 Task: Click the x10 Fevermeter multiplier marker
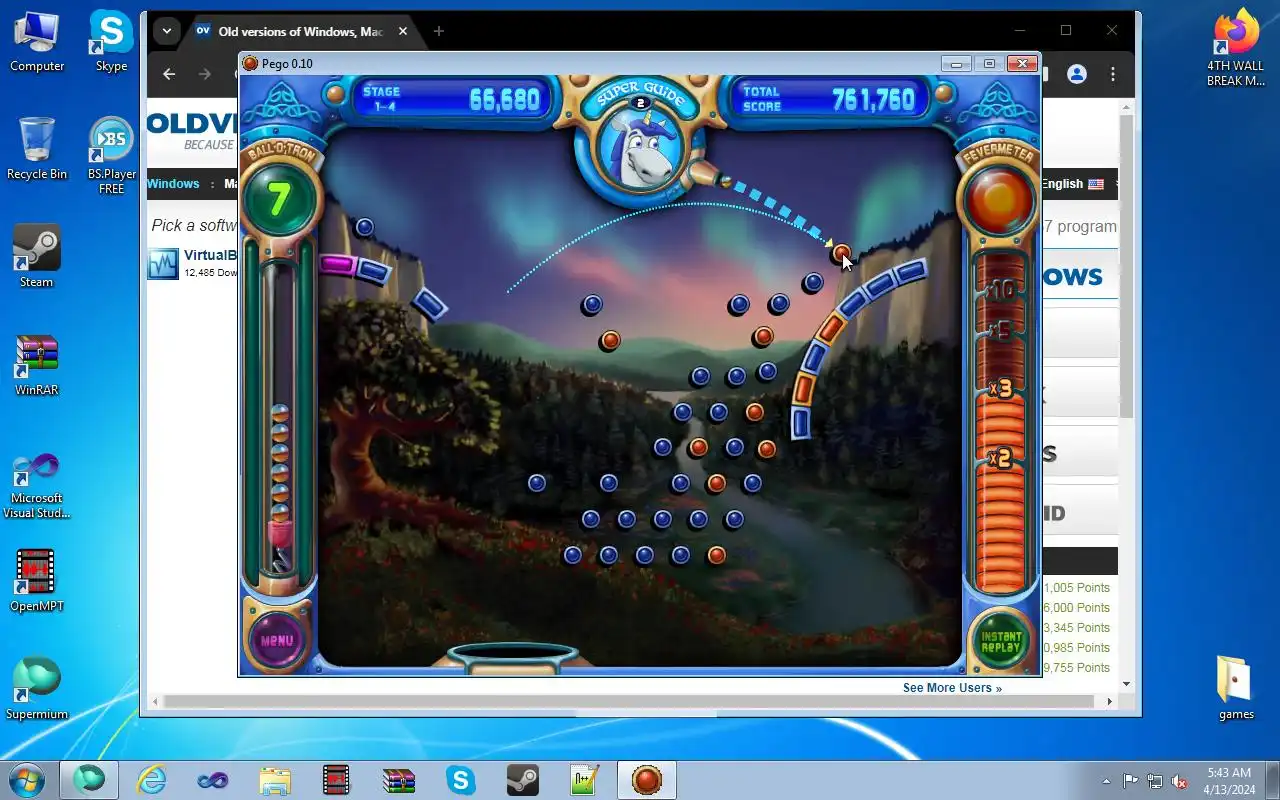(x=1001, y=291)
